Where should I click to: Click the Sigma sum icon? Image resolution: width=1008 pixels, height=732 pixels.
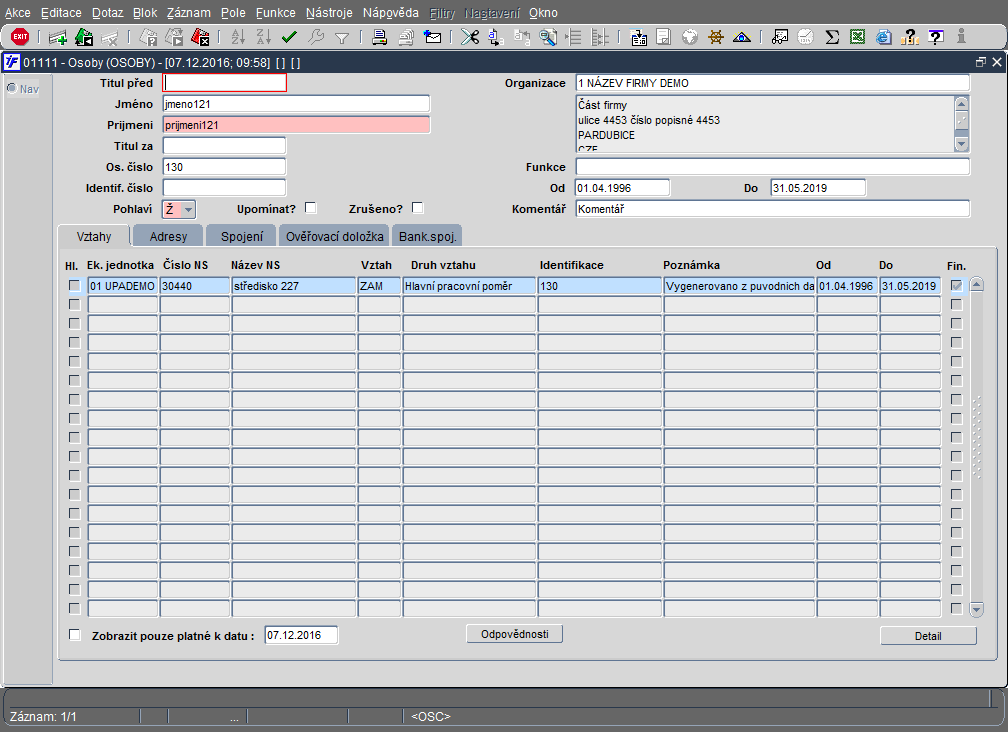[x=832, y=37]
